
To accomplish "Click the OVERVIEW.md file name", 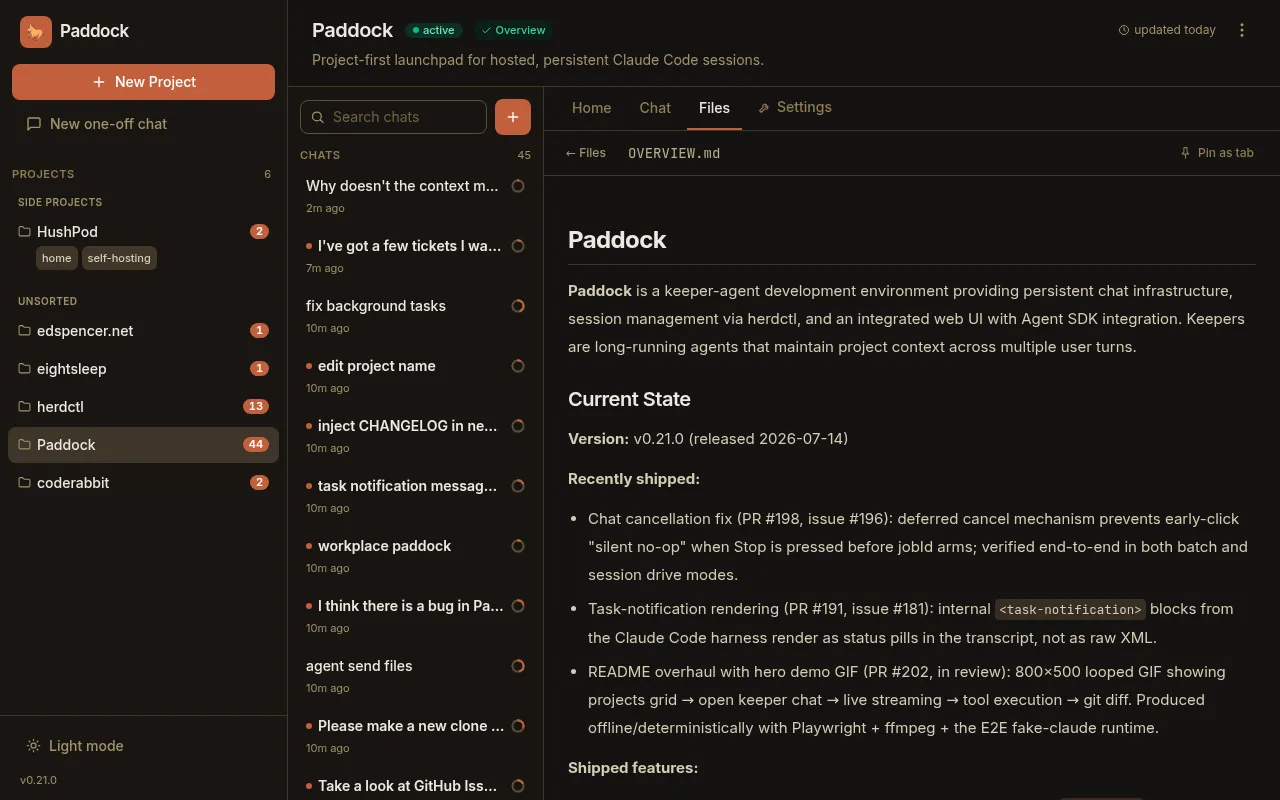I will coord(674,153).
